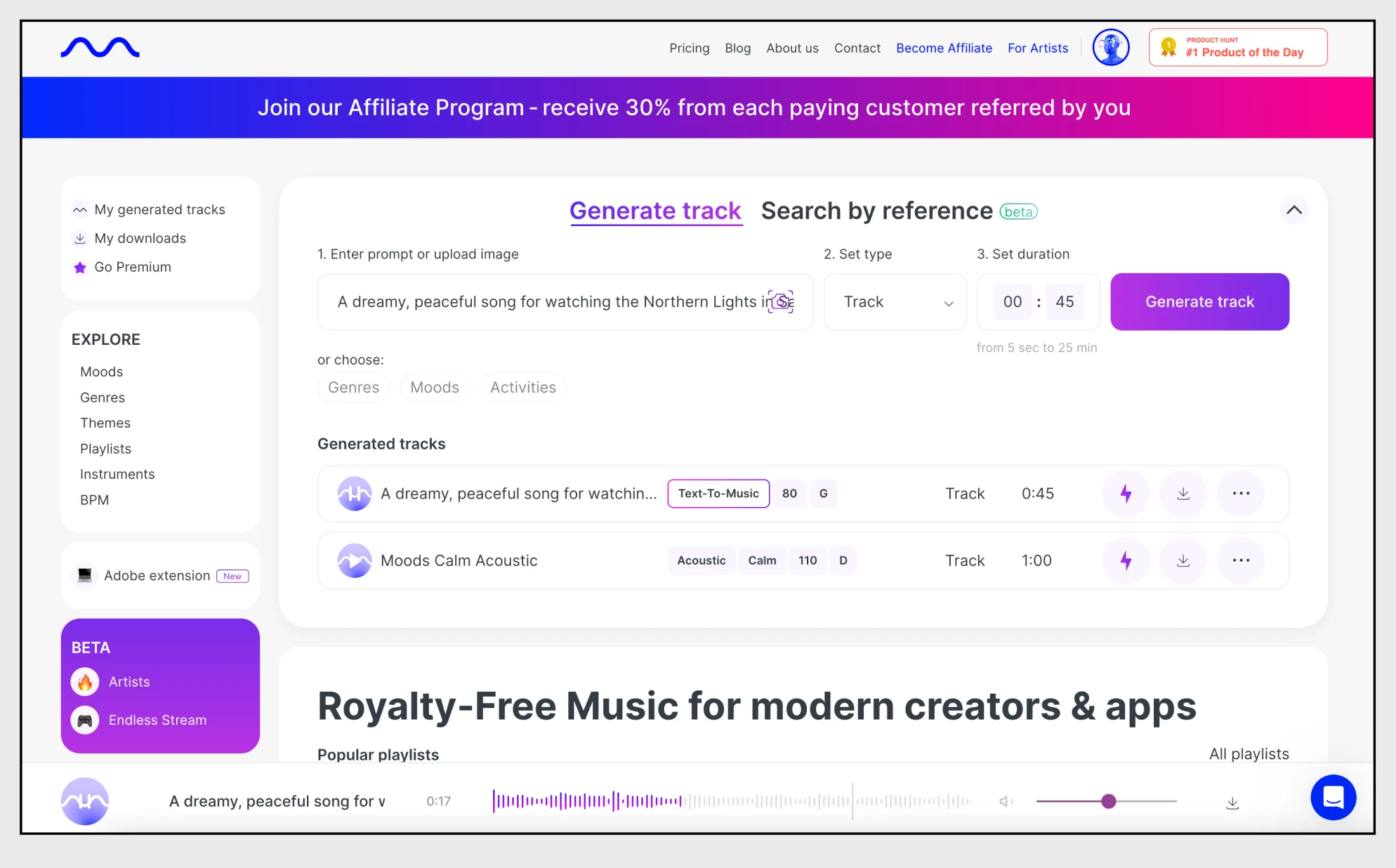
Task: Click the user profile avatar
Action: [1110, 48]
